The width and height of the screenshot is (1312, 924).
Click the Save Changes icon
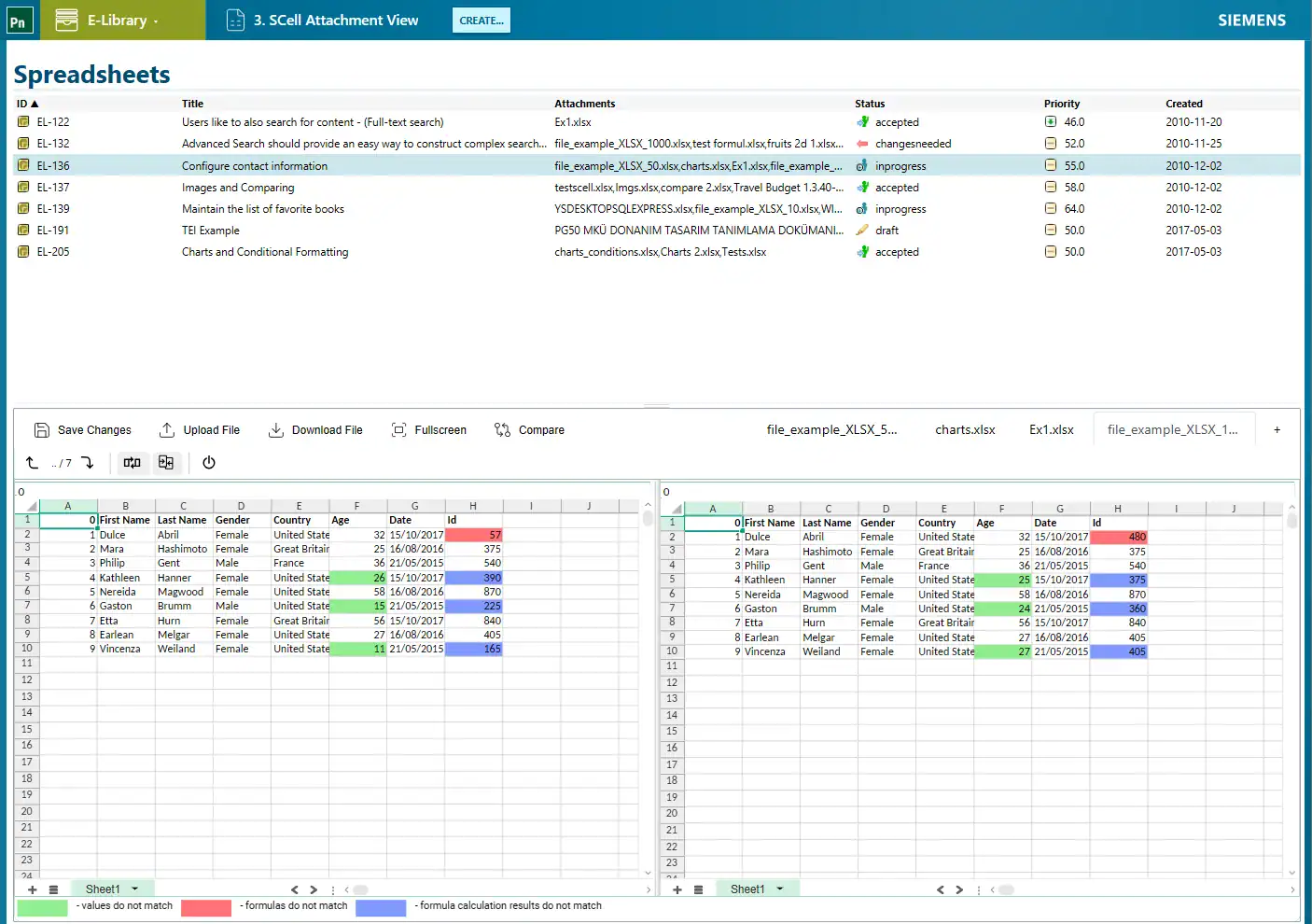[41, 430]
